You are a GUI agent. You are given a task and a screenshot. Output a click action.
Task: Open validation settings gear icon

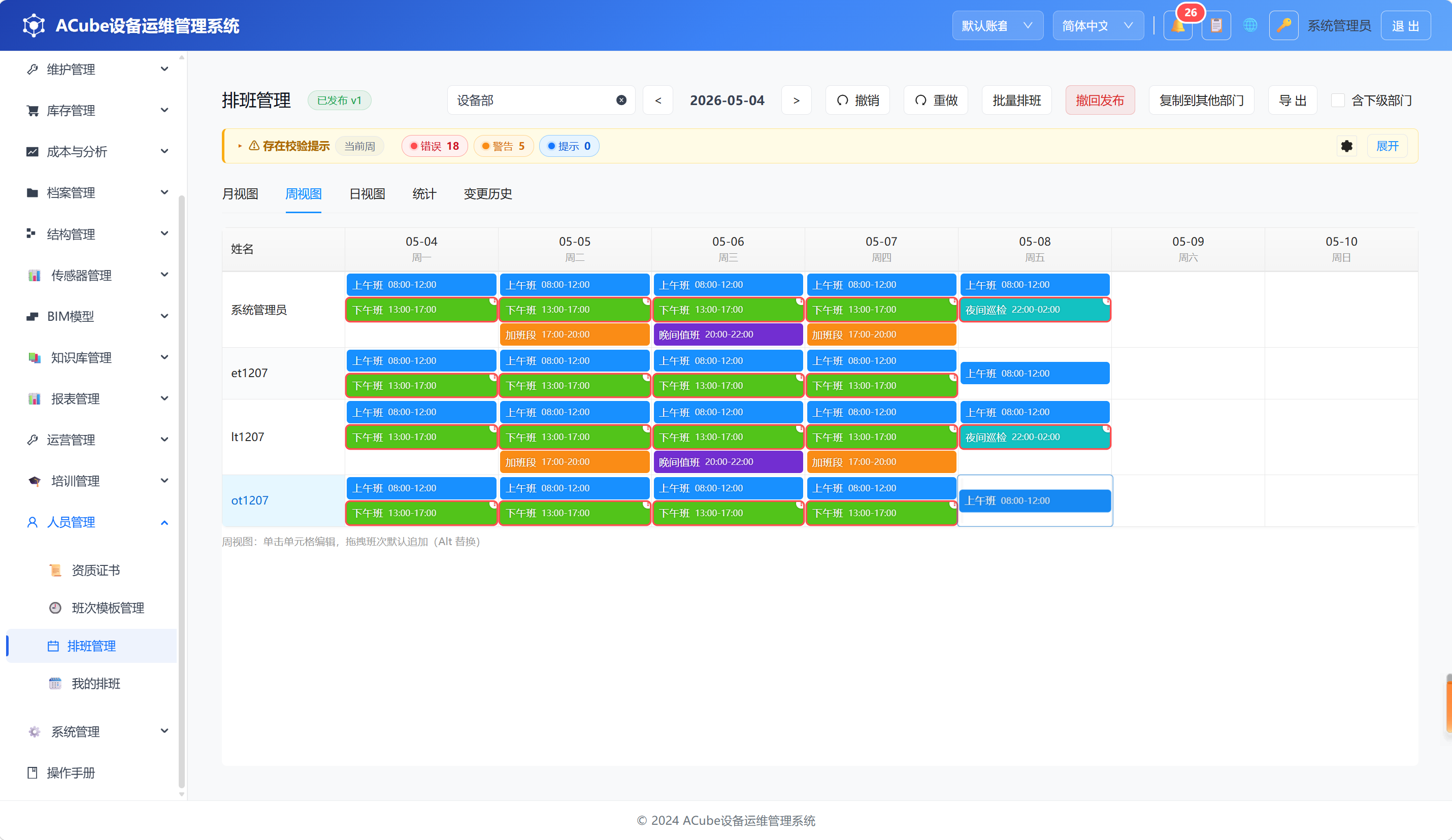(x=1346, y=146)
